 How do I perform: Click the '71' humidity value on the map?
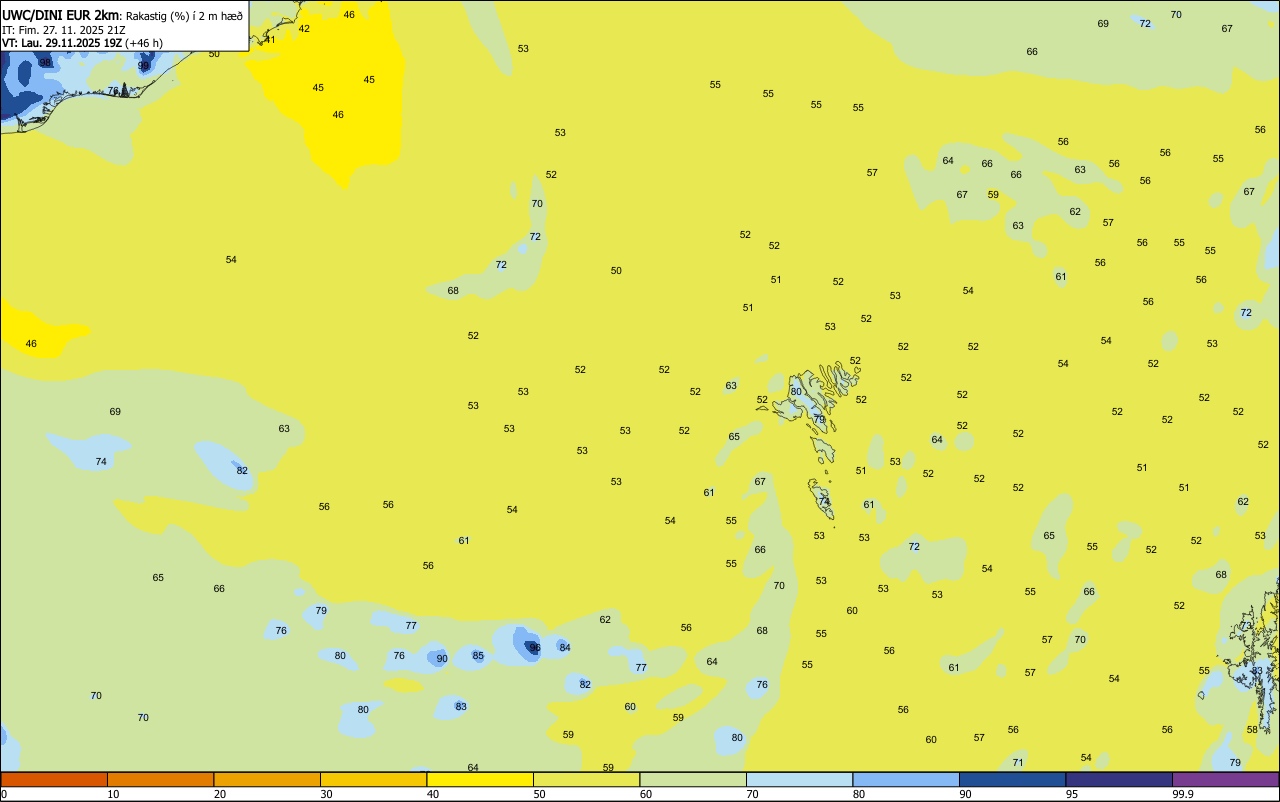pyautogui.click(x=1018, y=762)
